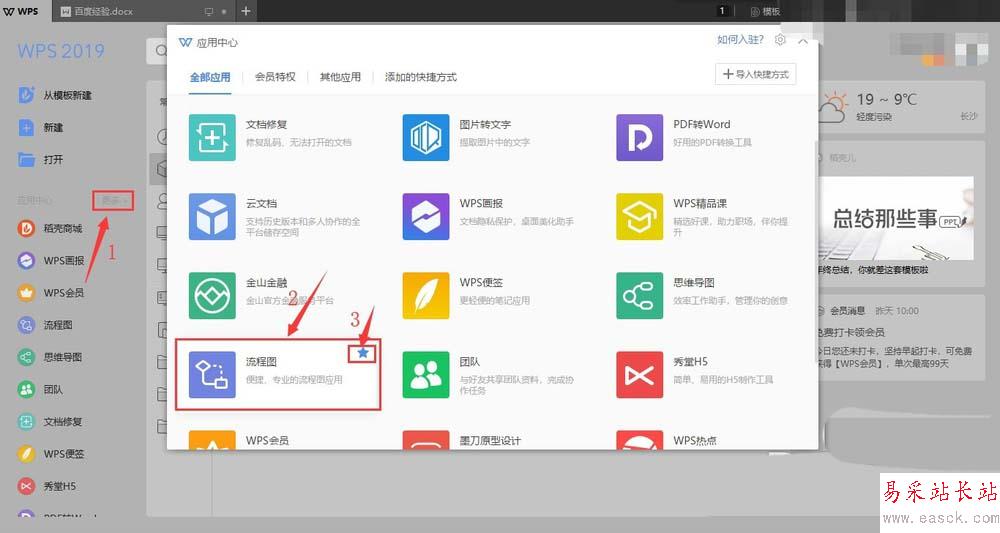The width and height of the screenshot is (1000, 533).
Task: Switch to the 添加的快捷方式 tab
Action: point(420,77)
